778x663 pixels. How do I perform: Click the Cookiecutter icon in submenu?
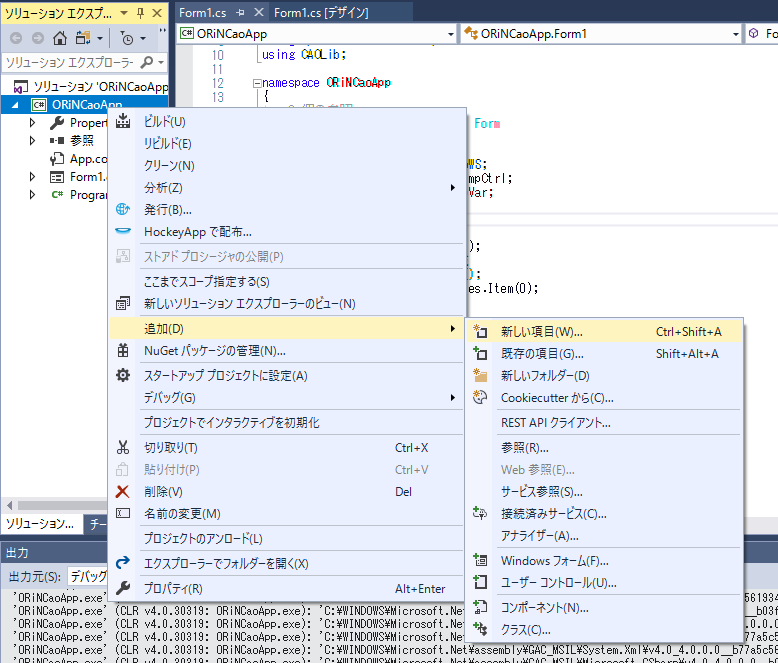coord(480,397)
